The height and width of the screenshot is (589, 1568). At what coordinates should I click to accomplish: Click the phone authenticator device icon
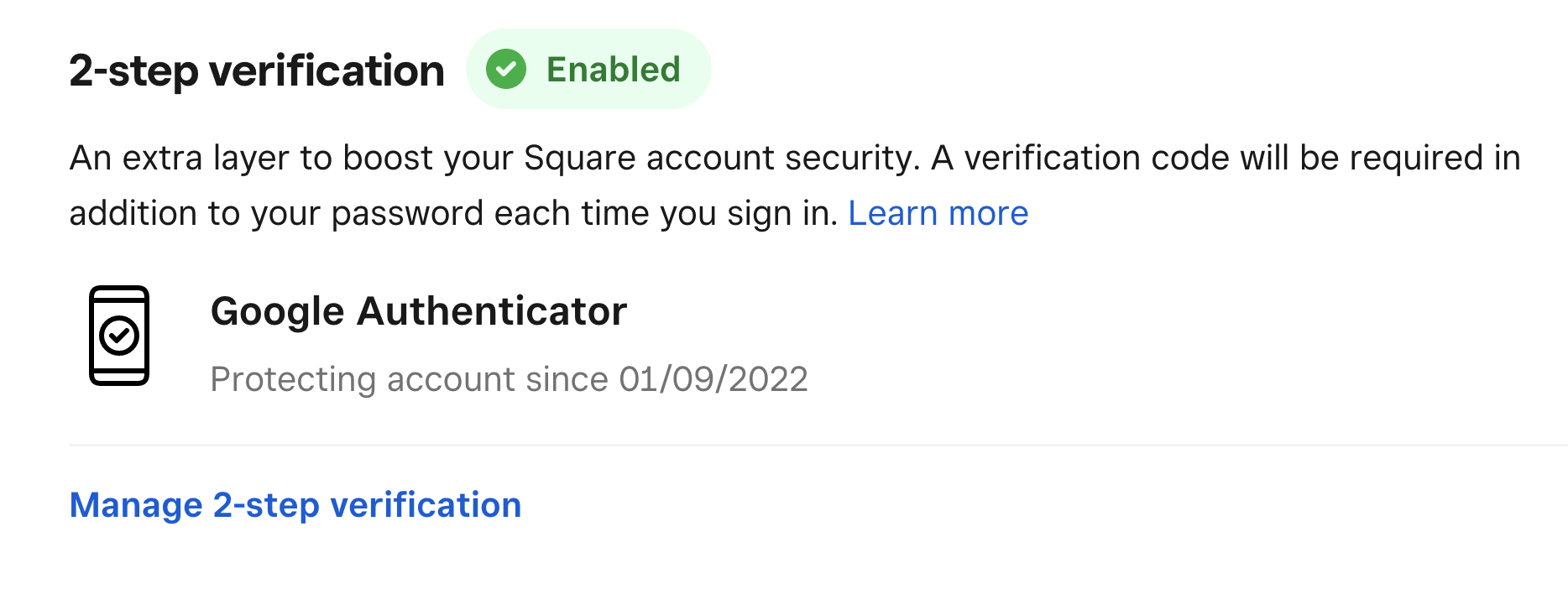point(119,336)
